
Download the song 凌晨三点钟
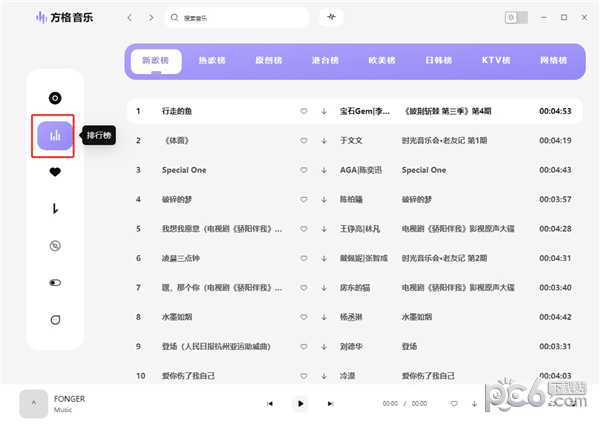coord(324,259)
